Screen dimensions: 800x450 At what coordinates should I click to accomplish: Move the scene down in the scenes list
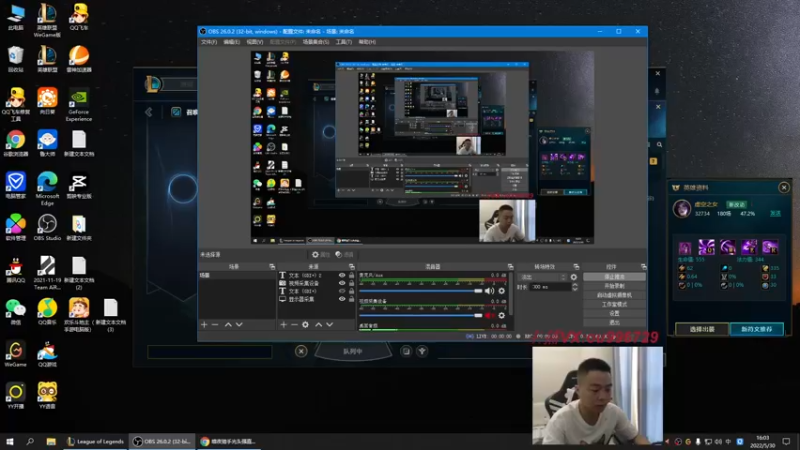(239, 324)
